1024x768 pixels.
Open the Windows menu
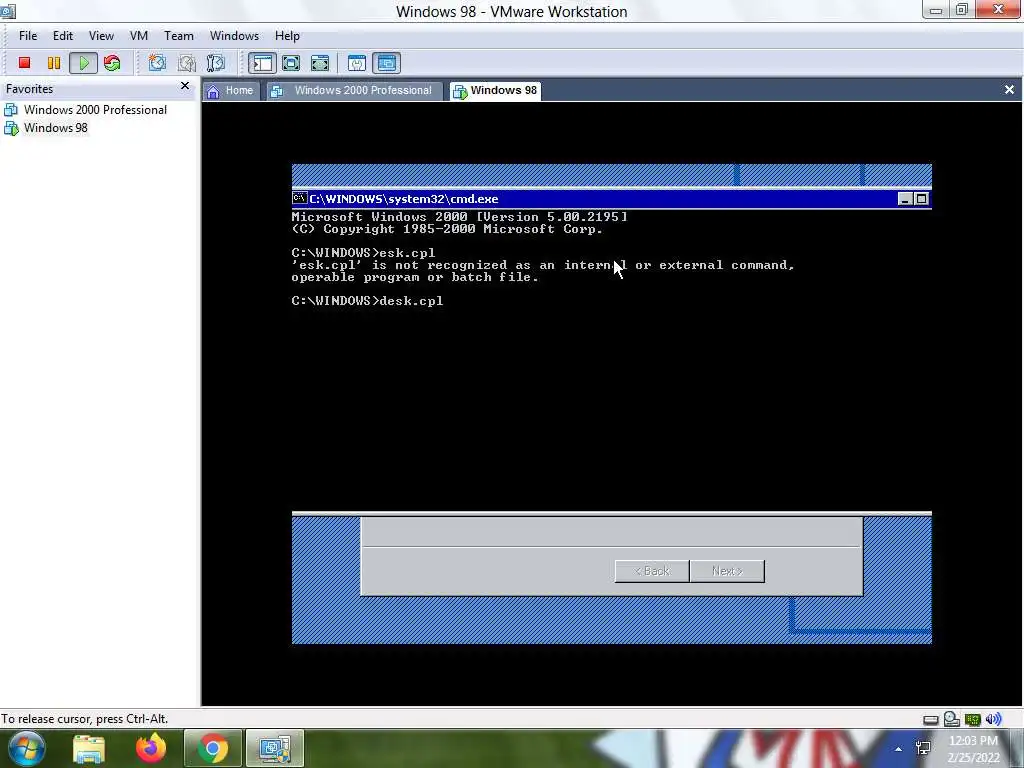coord(234,36)
